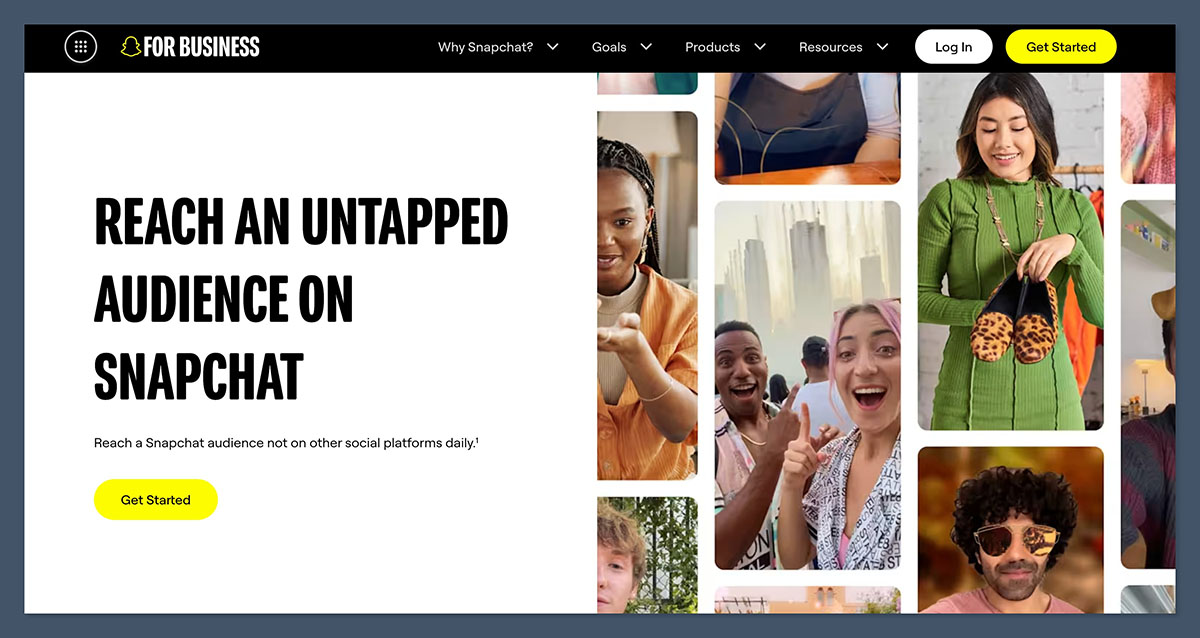
Task: Select the man wearing mirrored sunglasses thumbnail
Action: click(x=1010, y=530)
